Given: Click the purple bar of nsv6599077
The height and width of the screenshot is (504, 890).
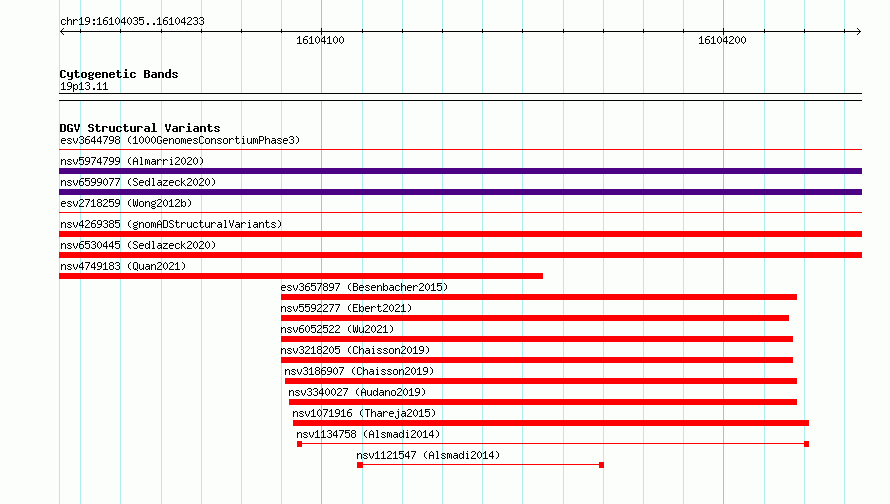Looking at the screenshot, I should (460, 192).
